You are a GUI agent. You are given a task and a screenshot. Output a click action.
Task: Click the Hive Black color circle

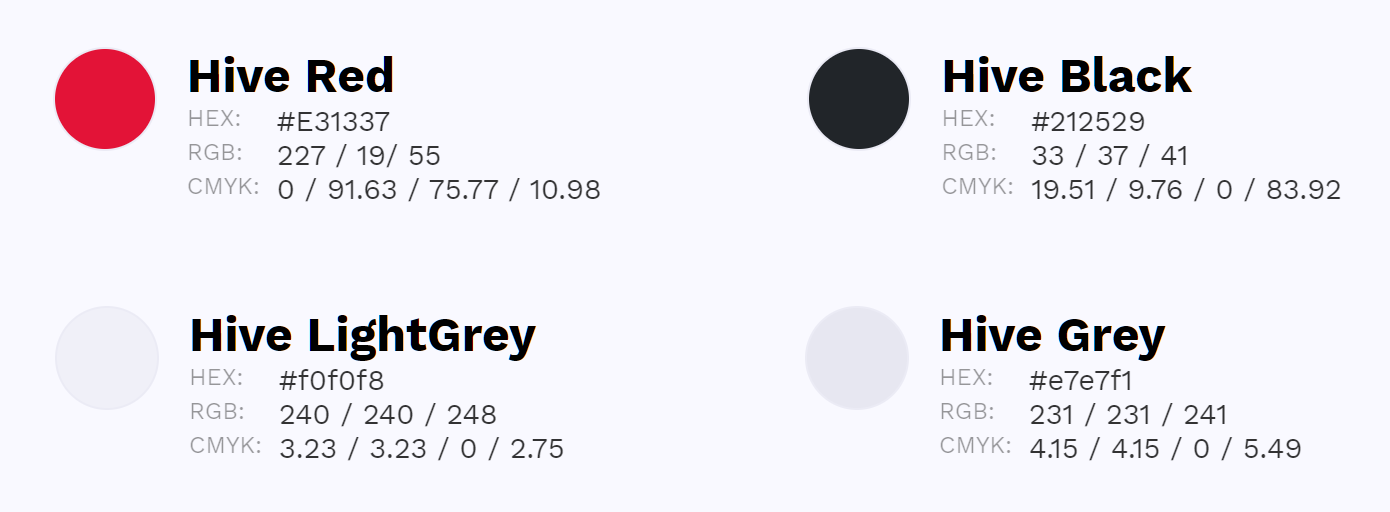click(x=859, y=99)
